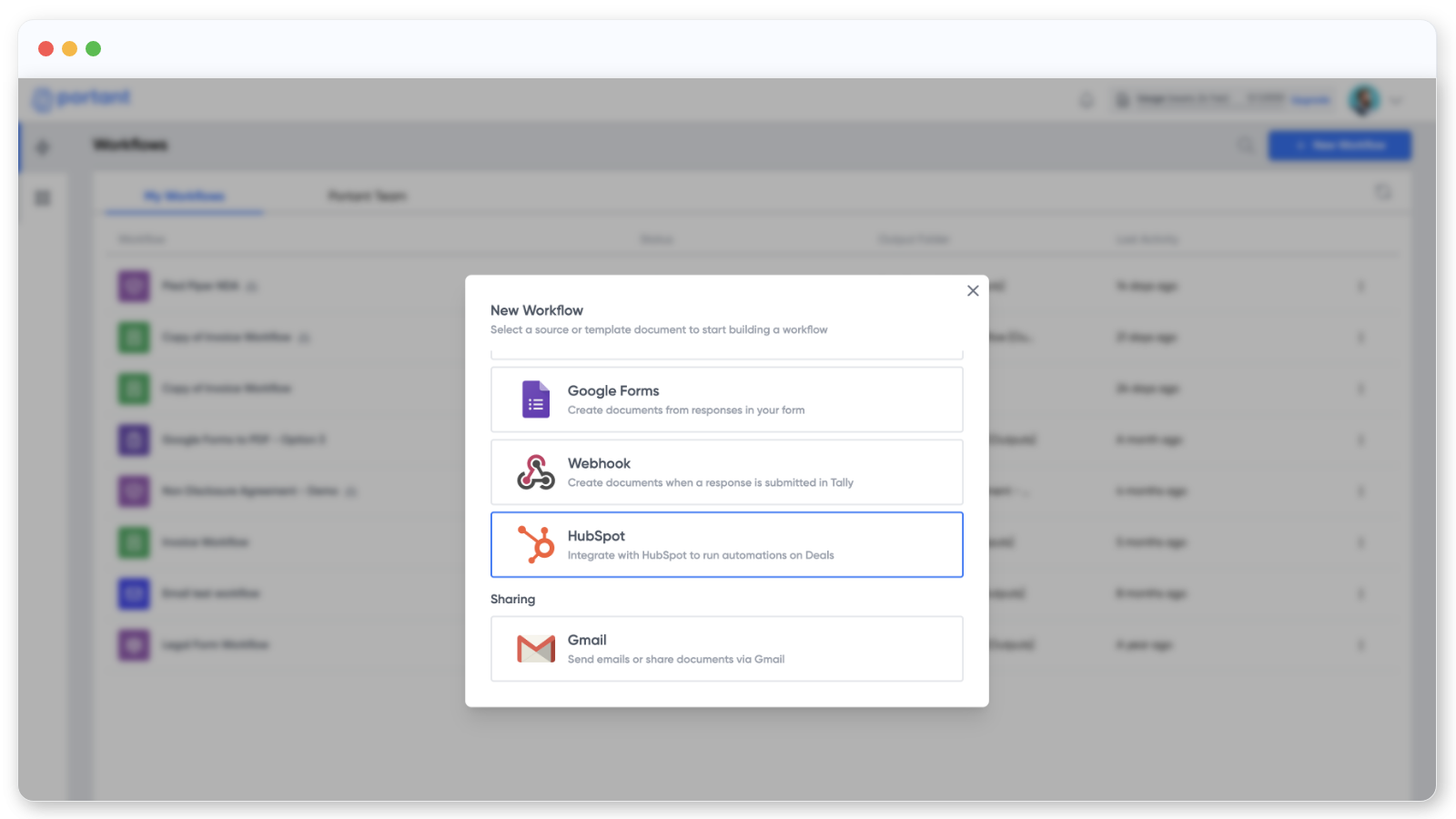Select the Google Forms source option

pyautogui.click(x=727, y=399)
